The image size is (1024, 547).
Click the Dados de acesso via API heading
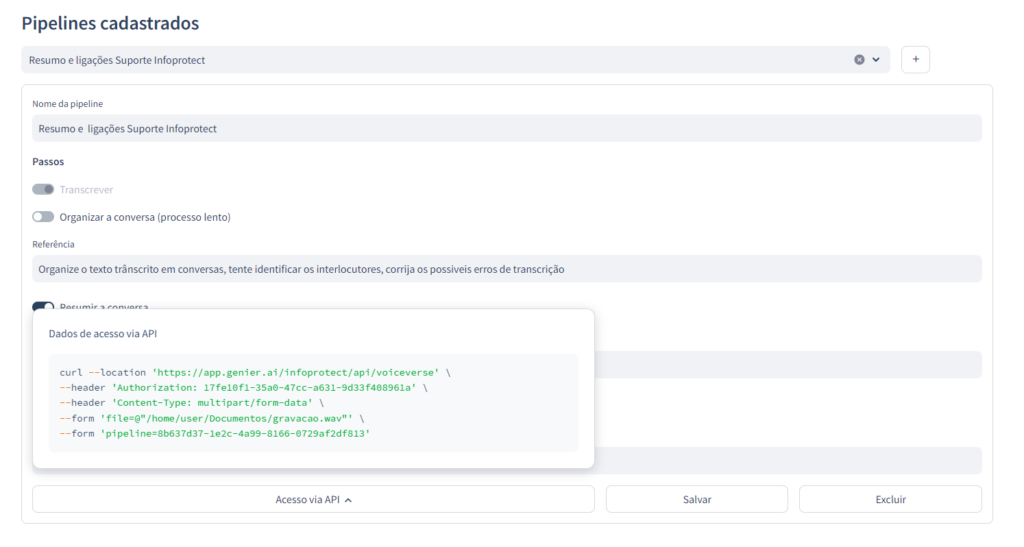point(103,334)
